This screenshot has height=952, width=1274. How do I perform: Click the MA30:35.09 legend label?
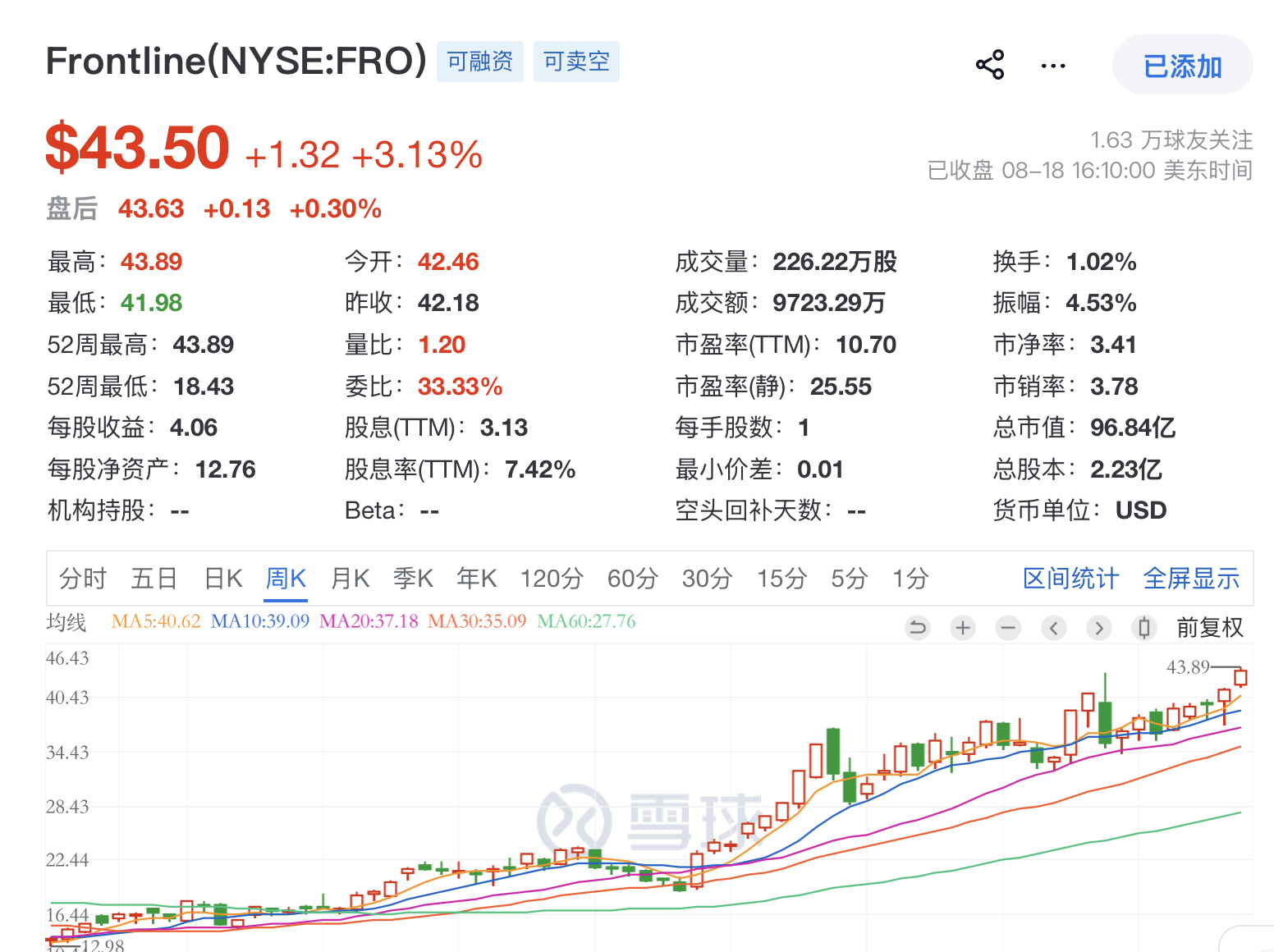pos(478,621)
